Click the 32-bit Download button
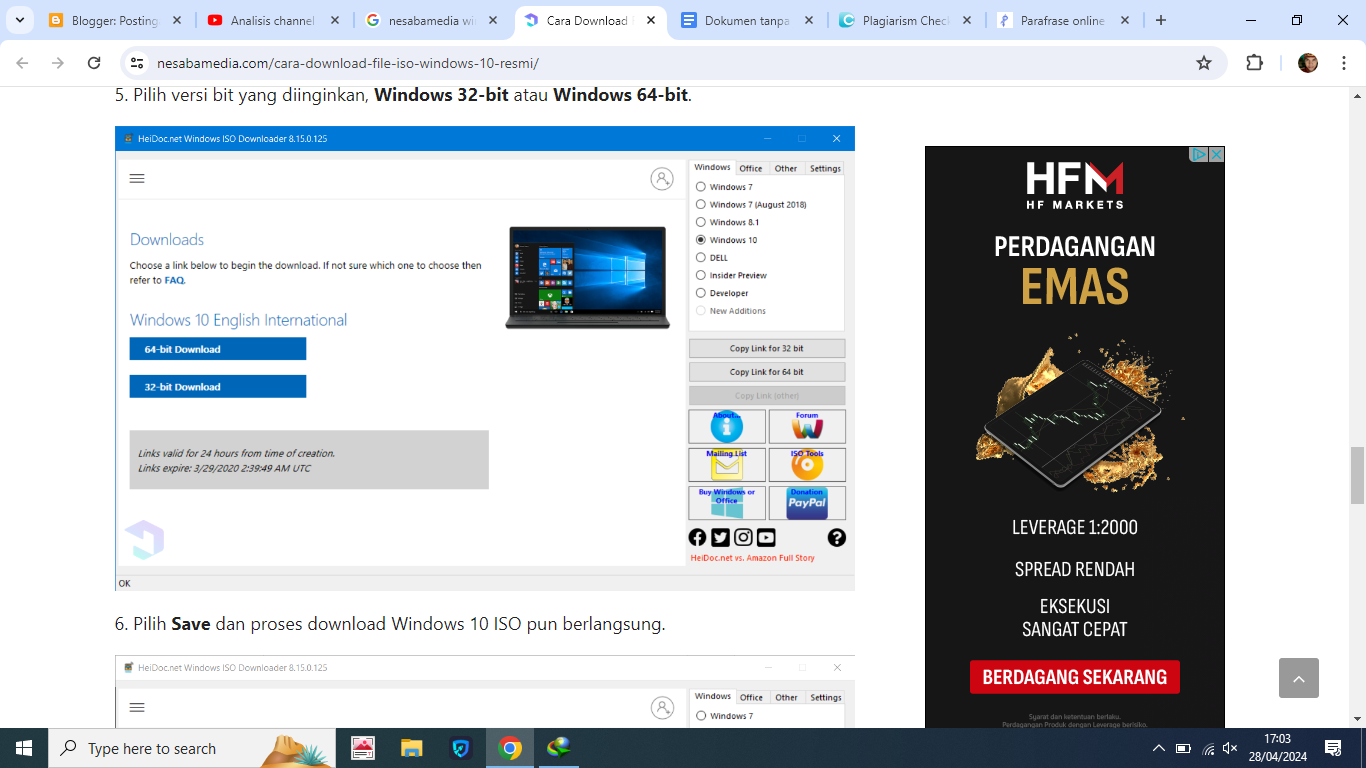Image resolution: width=1366 pixels, height=768 pixels. [218, 387]
